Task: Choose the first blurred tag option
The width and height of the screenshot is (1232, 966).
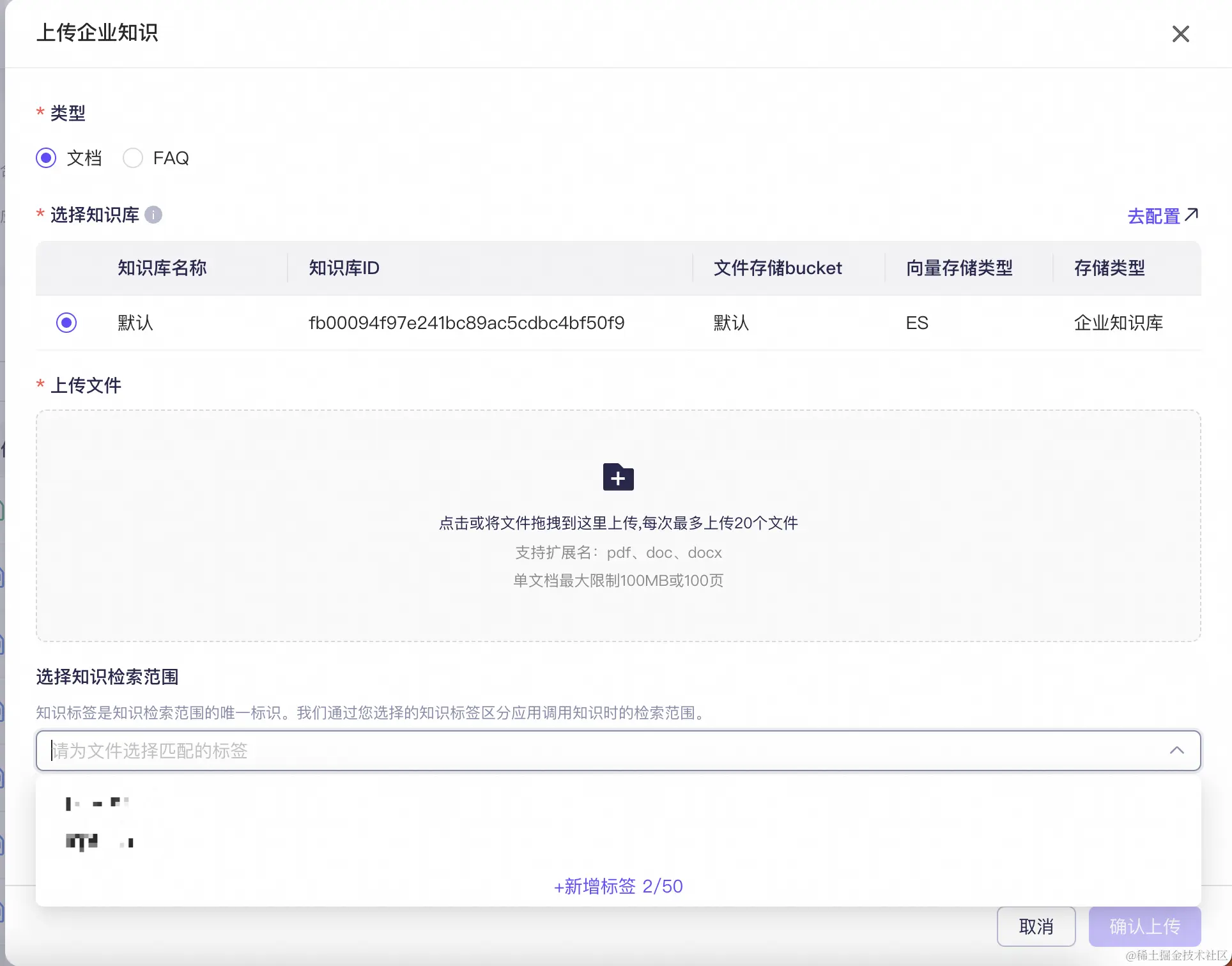Action: 97,803
